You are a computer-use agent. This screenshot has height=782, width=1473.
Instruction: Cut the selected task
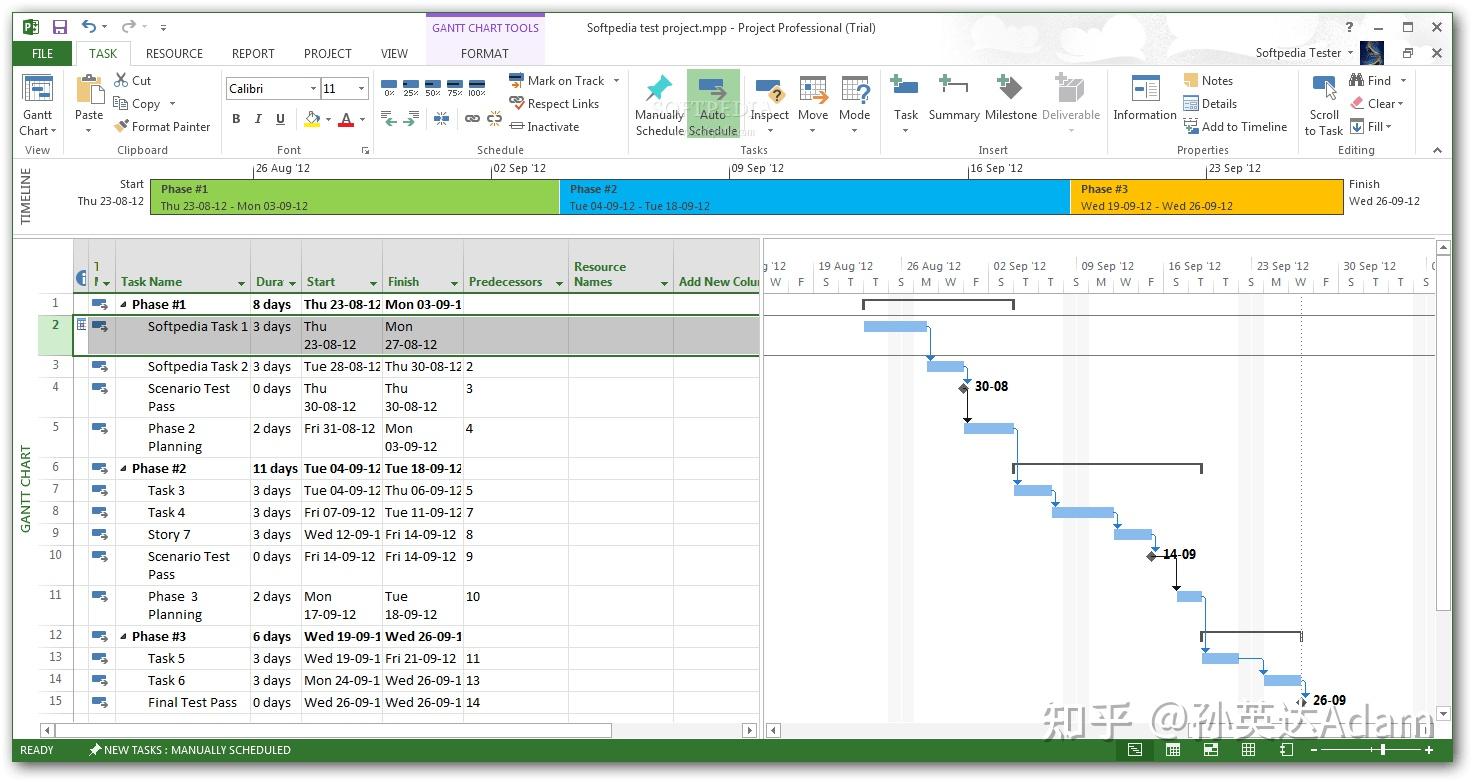(132, 80)
